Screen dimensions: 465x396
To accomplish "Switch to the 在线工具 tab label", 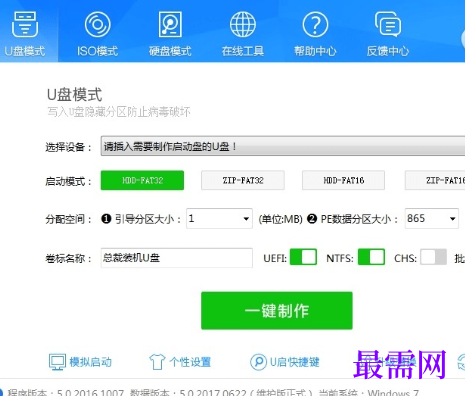I will 243,51.
